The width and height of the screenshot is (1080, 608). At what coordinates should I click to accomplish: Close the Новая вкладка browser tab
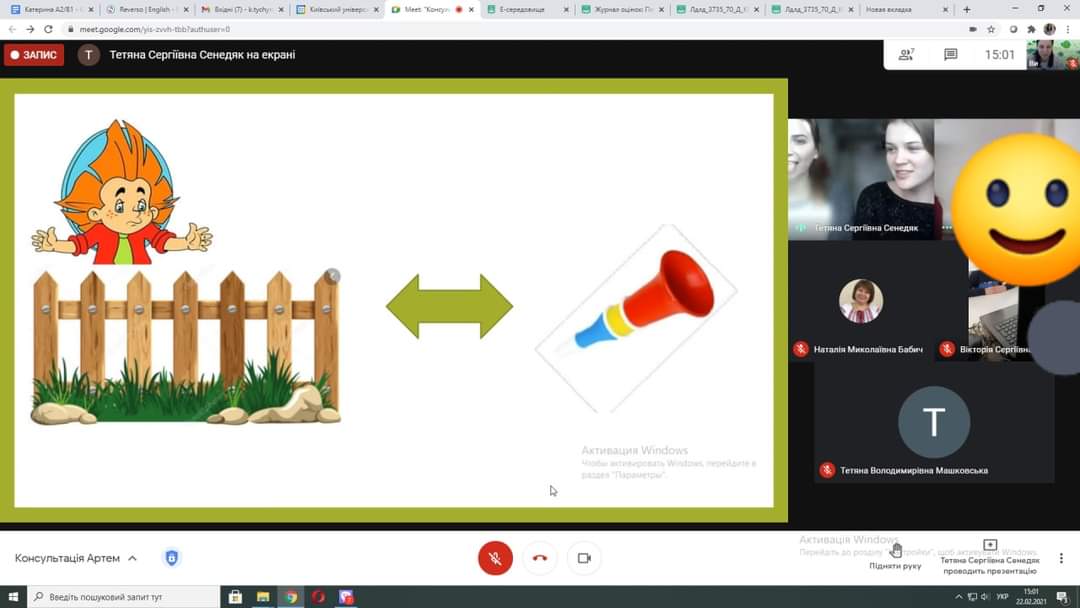pos(945,10)
